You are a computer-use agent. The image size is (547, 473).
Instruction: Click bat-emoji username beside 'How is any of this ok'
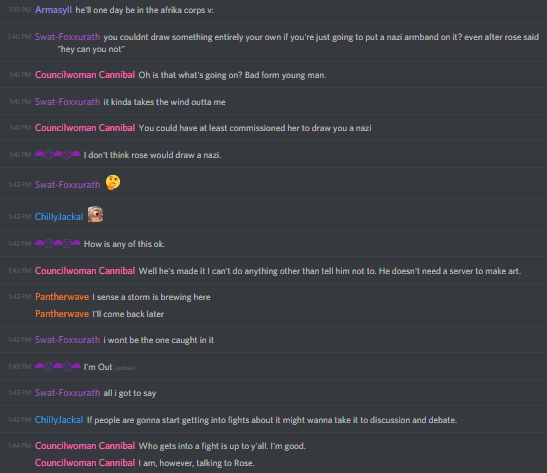(x=58, y=243)
